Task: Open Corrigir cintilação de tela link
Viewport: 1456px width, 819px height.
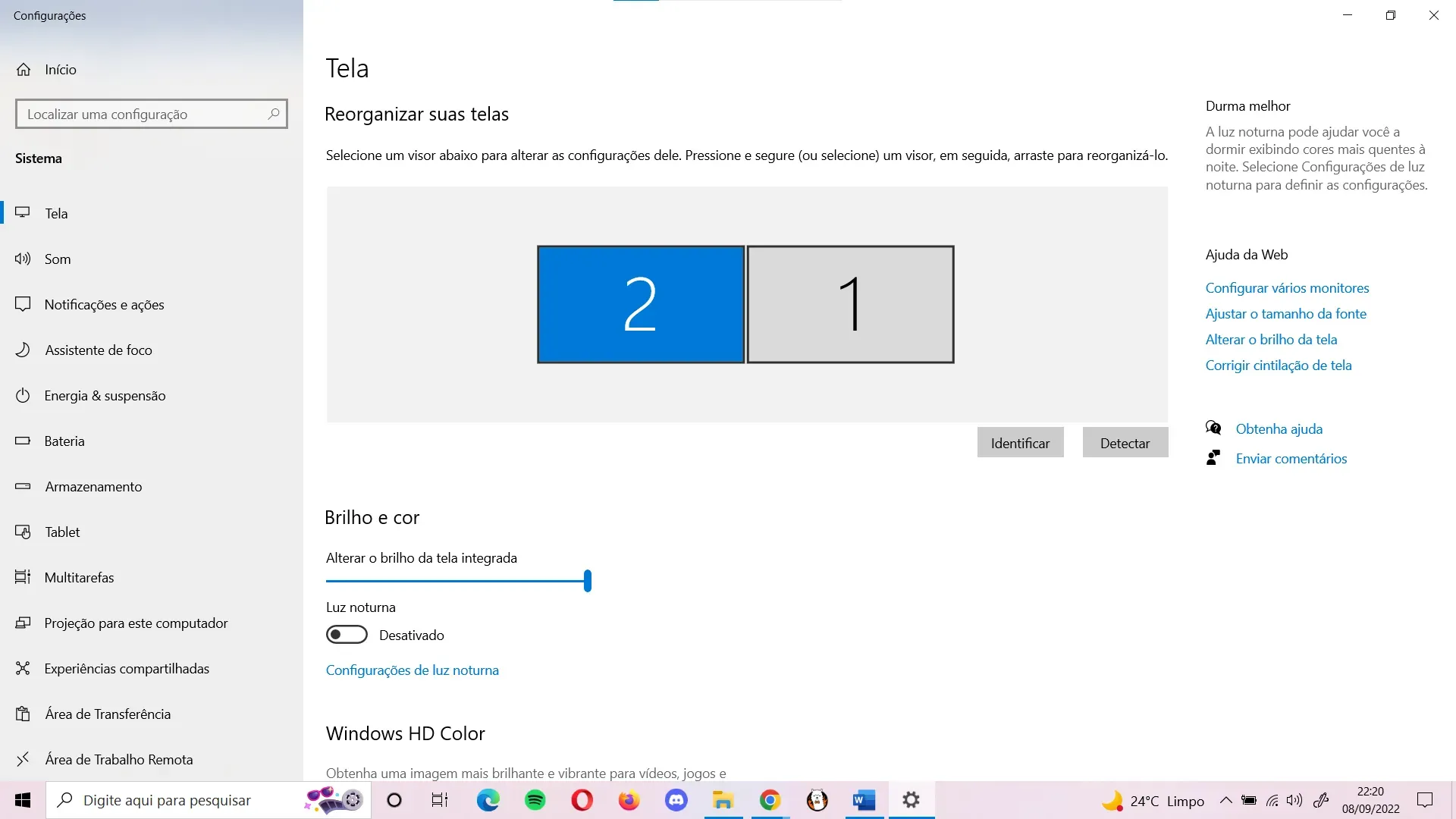Action: point(1279,366)
